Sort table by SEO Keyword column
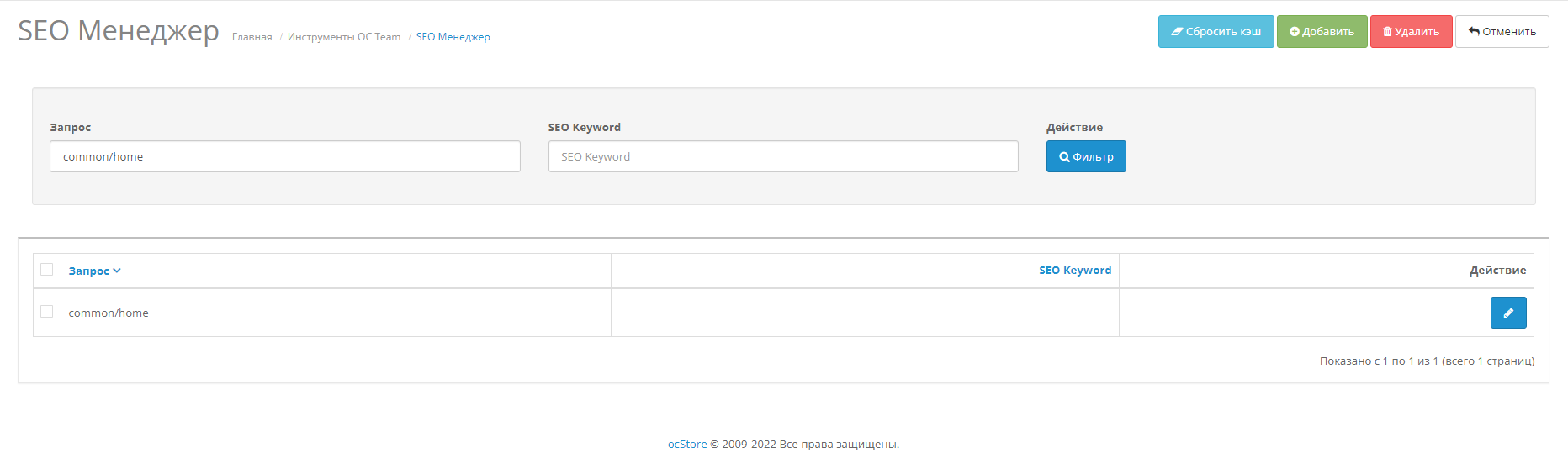The width and height of the screenshot is (1568, 453). (1074, 271)
